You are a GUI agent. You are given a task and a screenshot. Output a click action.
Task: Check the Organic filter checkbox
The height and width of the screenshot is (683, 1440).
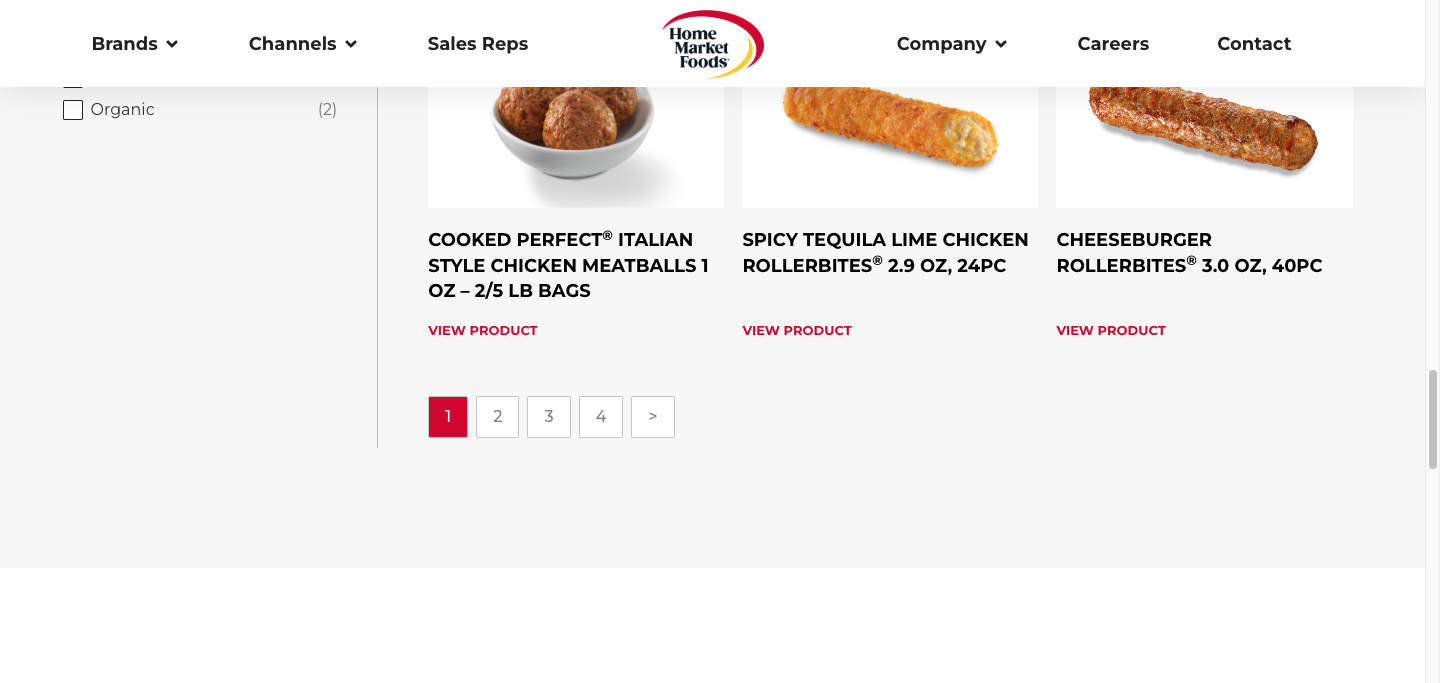pos(73,110)
